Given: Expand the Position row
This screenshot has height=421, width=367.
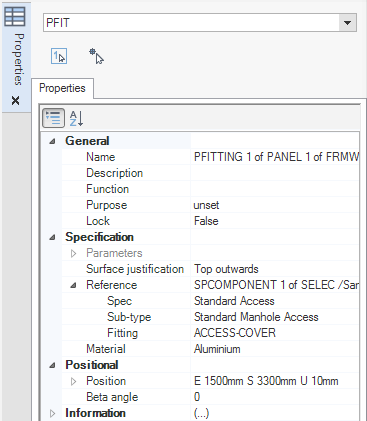Looking at the screenshot, I should [73, 381].
